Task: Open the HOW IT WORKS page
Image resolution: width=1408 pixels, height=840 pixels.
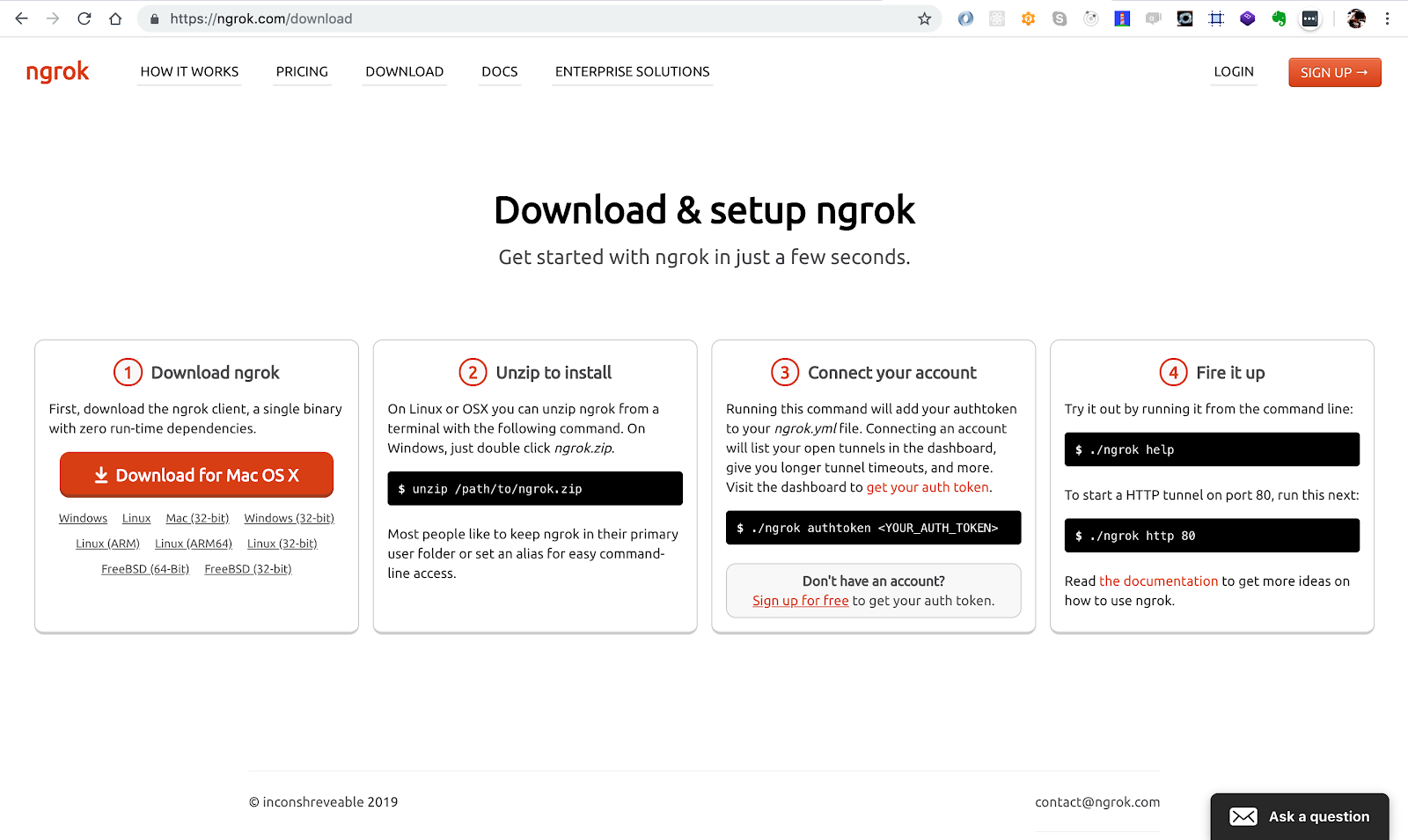Action: tap(189, 72)
